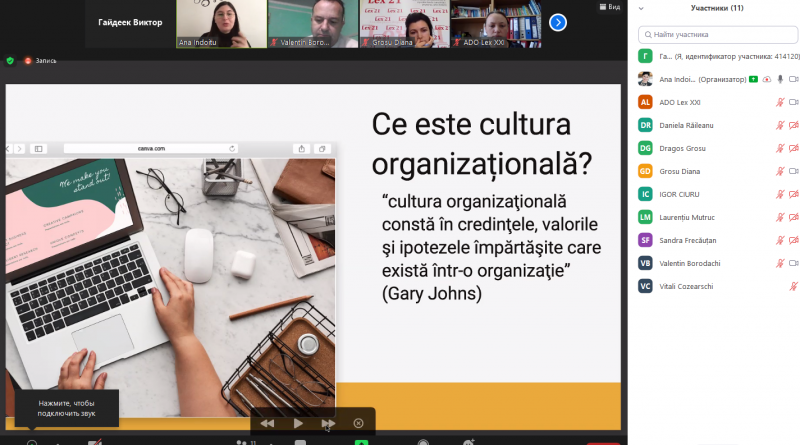800x445 pixels.
Task: Click microphone icon next to Ana Indoitu
Action: pos(779,79)
